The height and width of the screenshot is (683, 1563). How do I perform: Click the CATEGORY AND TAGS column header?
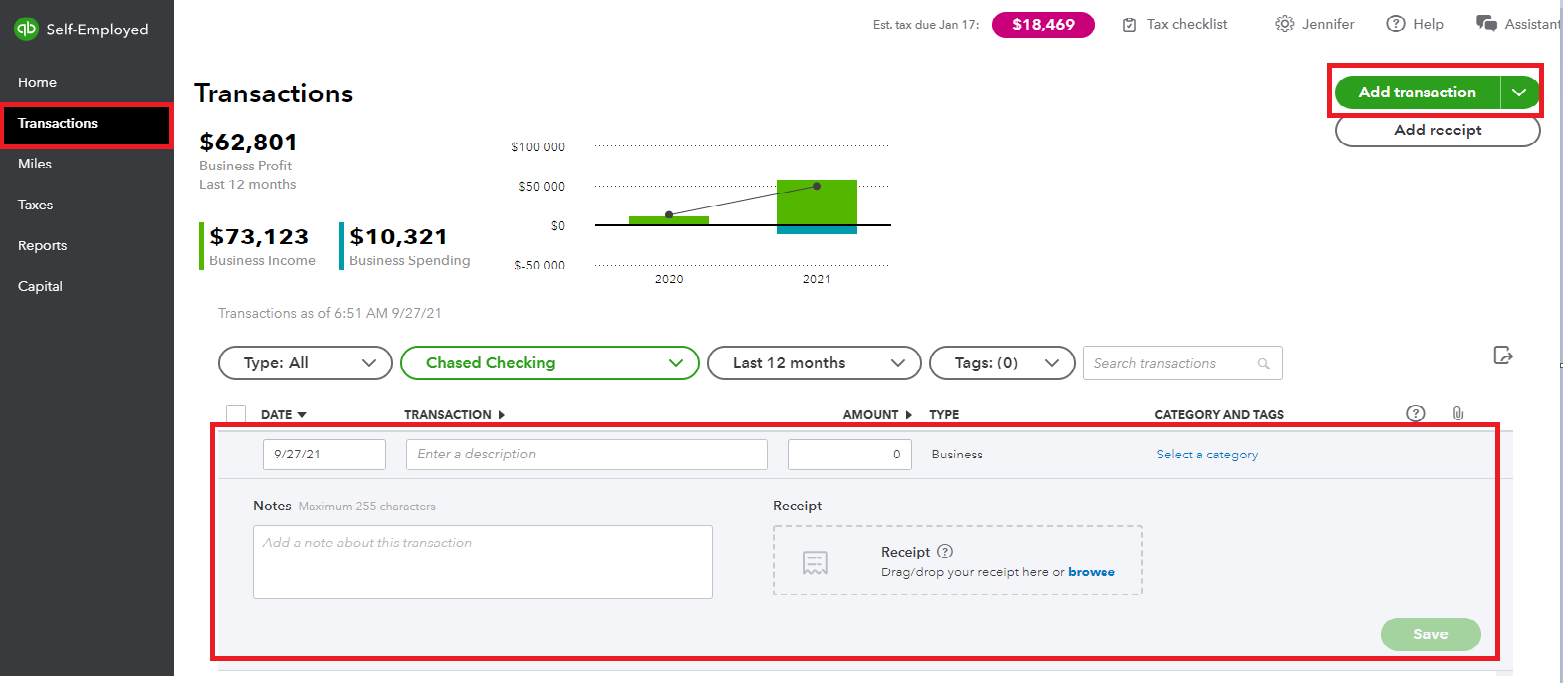point(1219,414)
